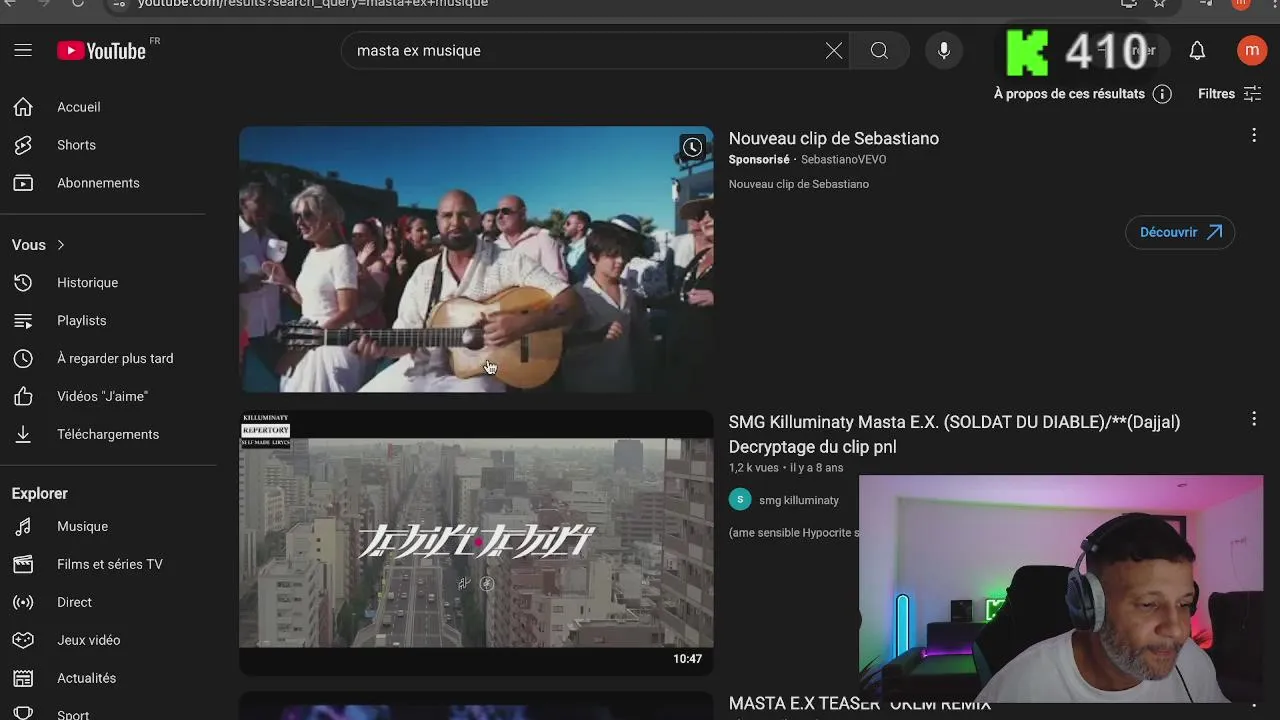The width and height of the screenshot is (1280, 720).
Task: Click À propos de ces résultats text
Action: pos(1069,94)
